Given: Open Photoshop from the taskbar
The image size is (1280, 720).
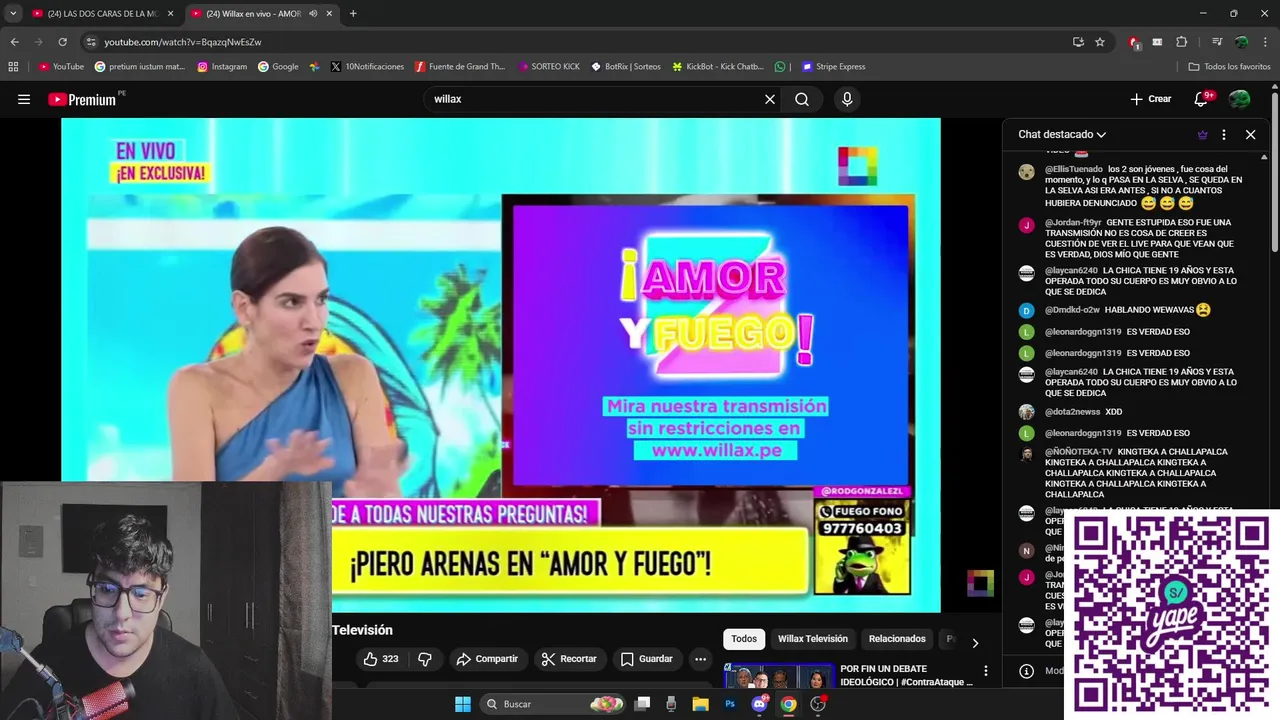Looking at the screenshot, I should [x=730, y=704].
